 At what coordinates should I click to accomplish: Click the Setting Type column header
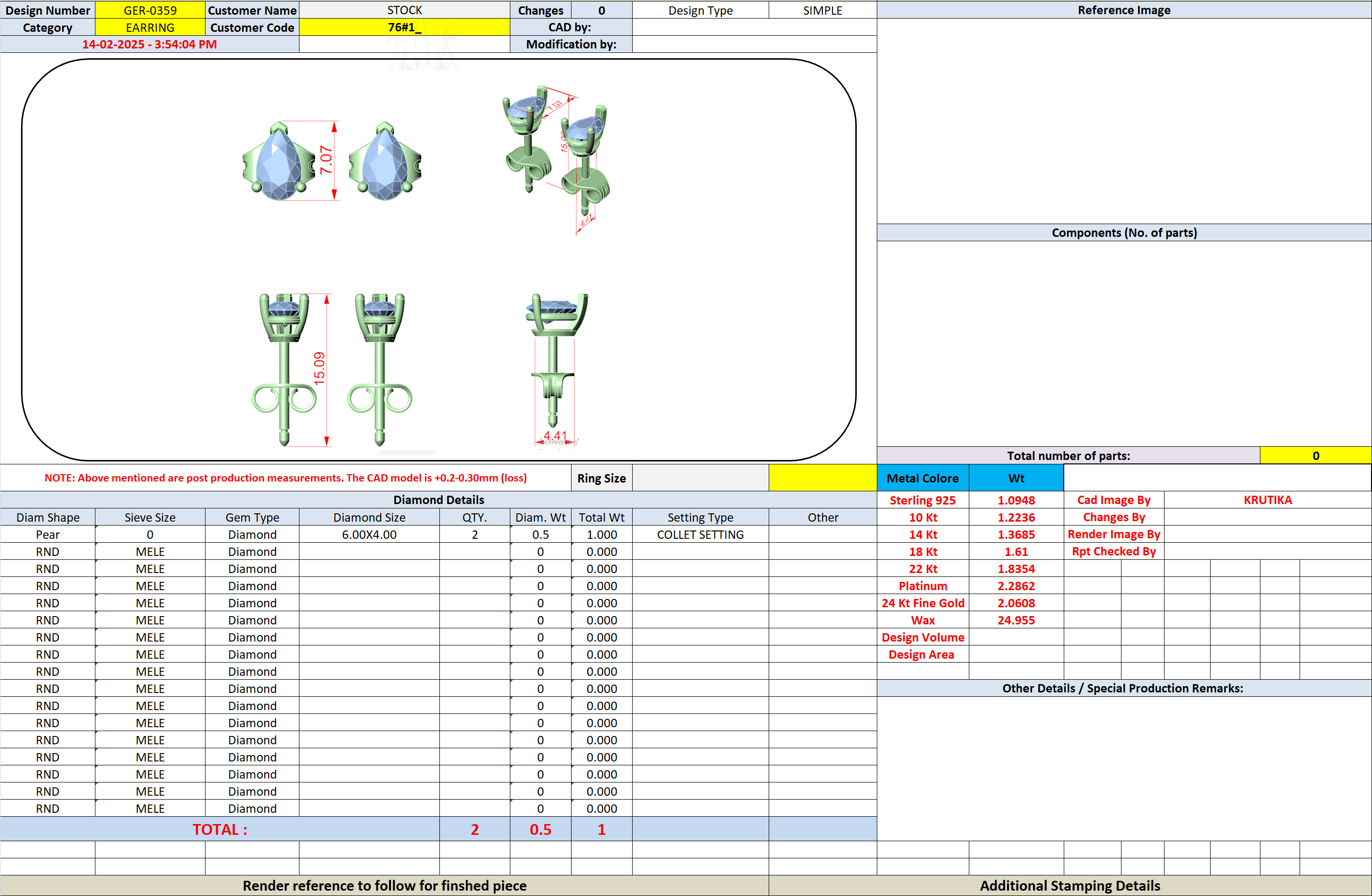[700, 517]
